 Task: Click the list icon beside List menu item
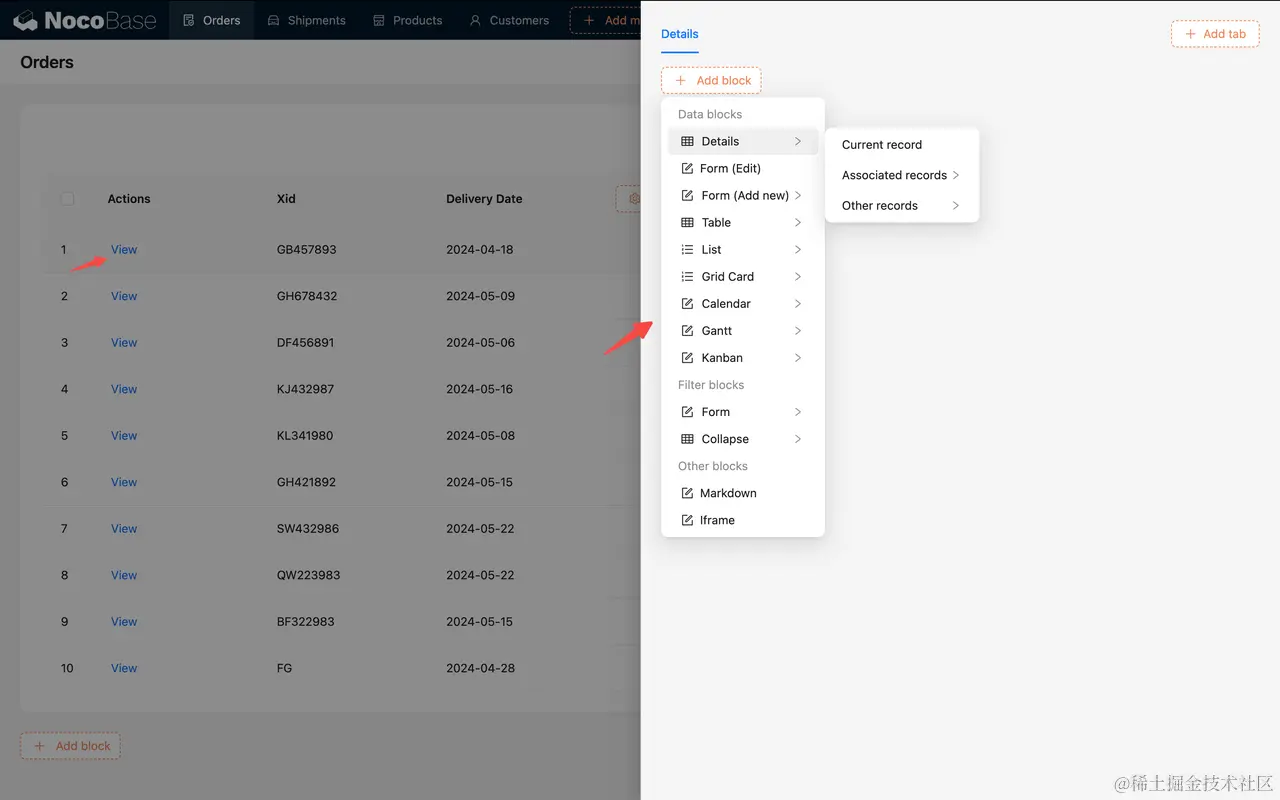point(687,250)
